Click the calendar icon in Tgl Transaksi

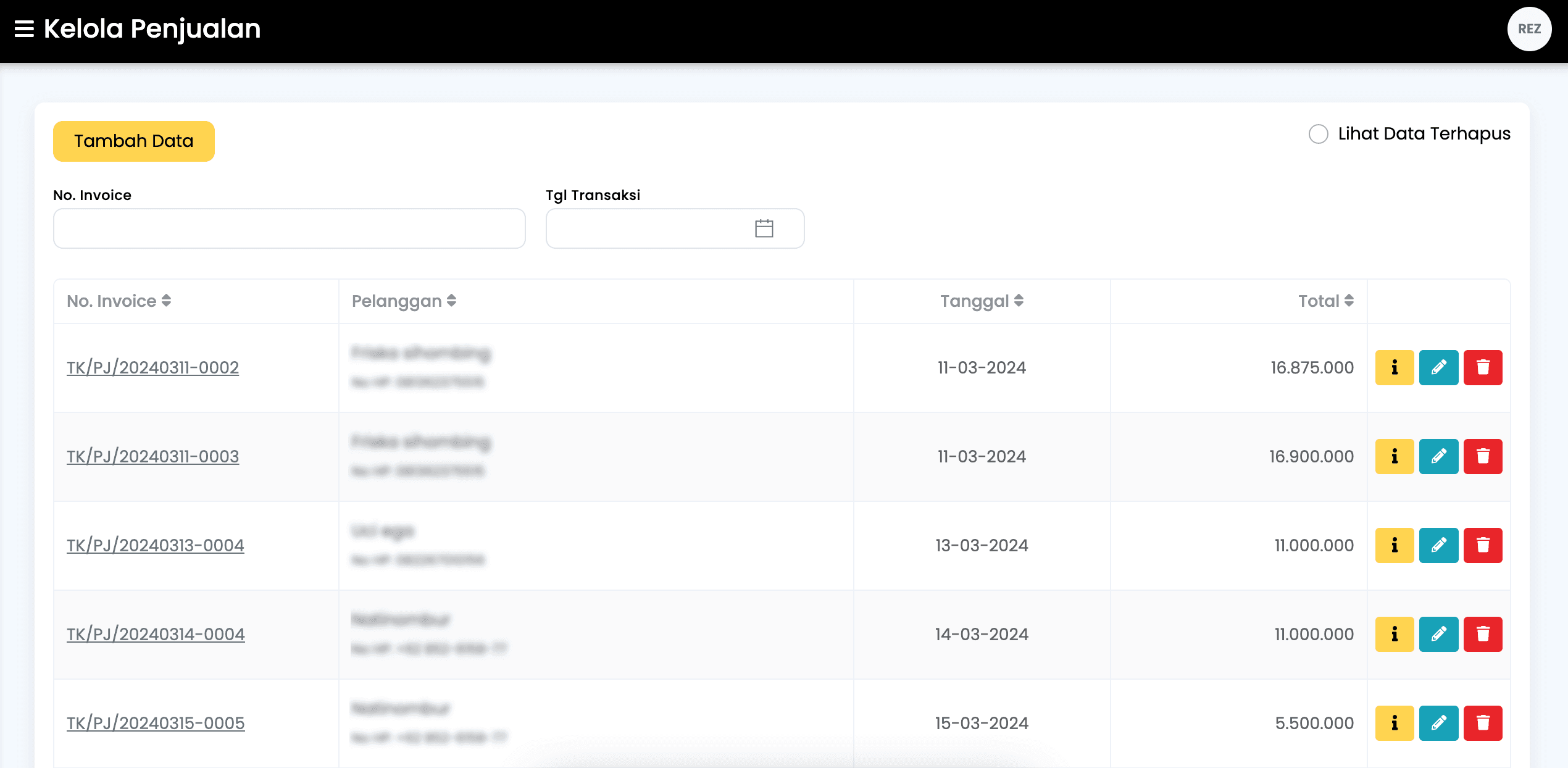click(x=764, y=228)
